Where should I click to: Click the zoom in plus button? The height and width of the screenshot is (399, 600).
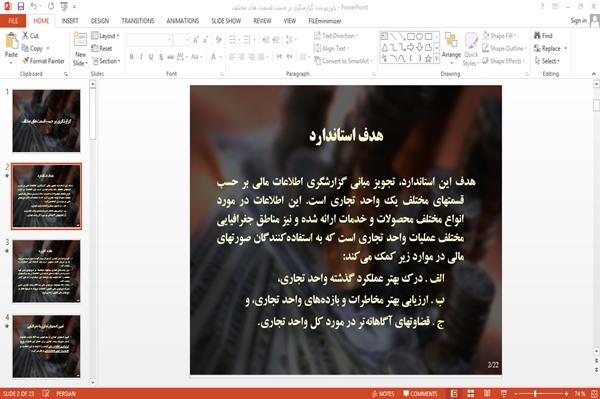[x=566, y=394]
